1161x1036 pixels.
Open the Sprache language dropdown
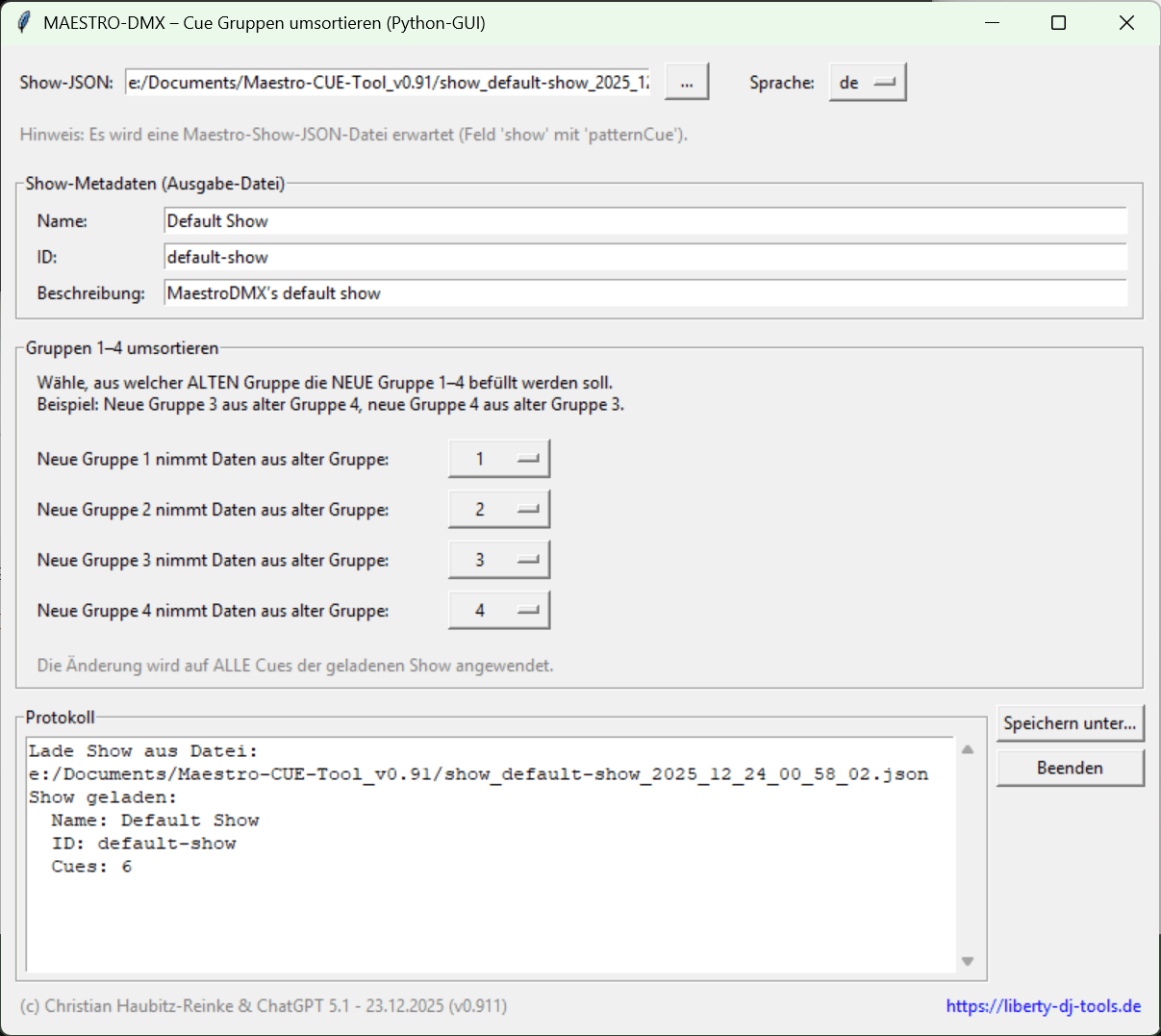(867, 83)
